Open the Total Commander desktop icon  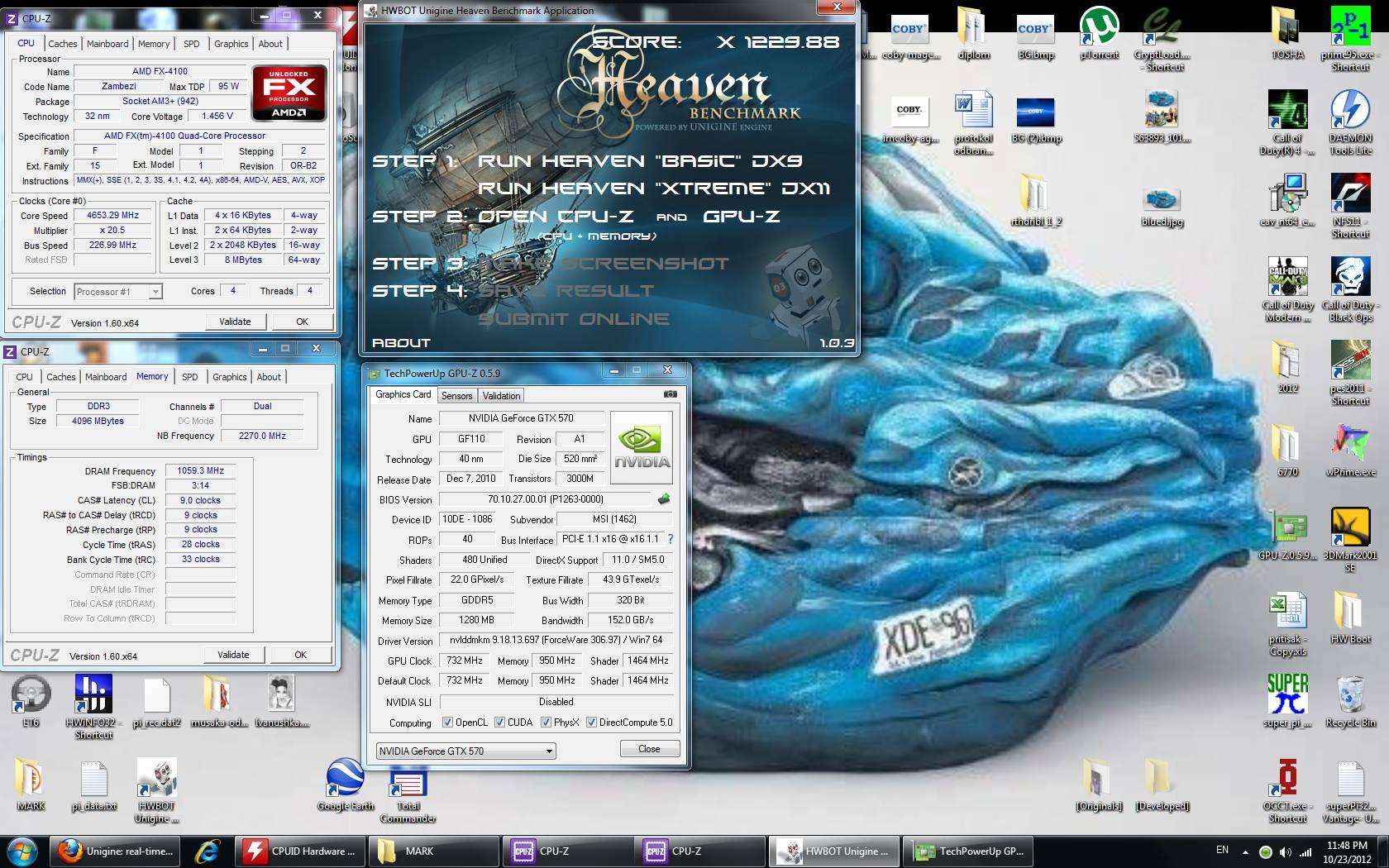point(408,795)
